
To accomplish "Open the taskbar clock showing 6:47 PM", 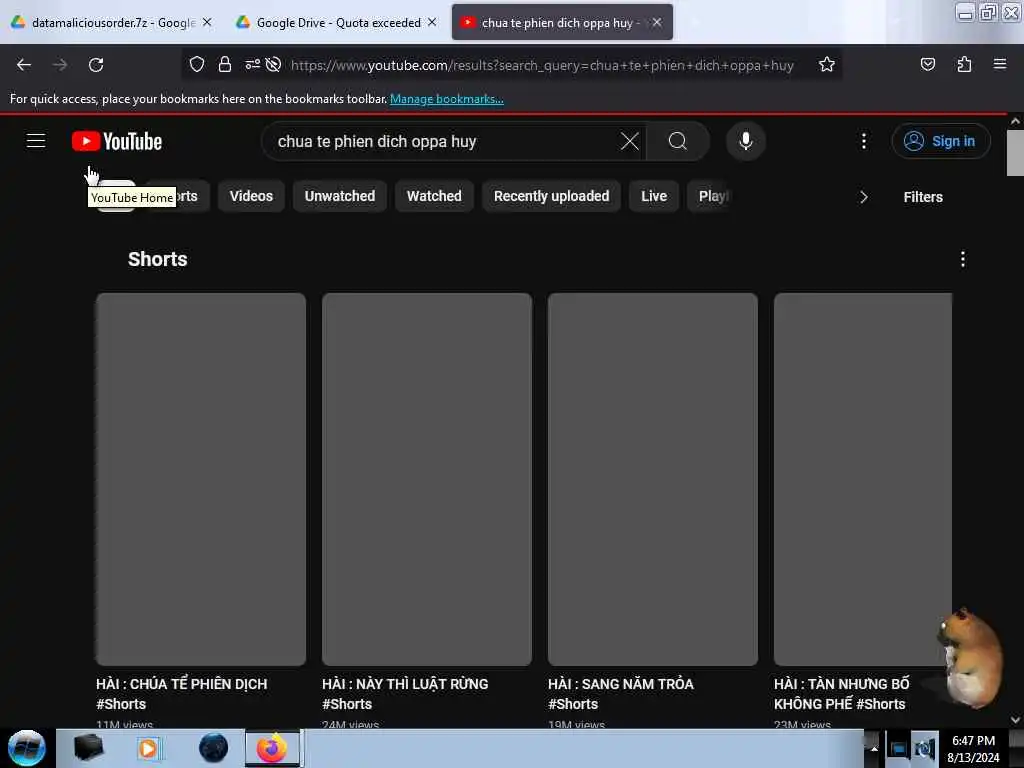I will point(973,748).
